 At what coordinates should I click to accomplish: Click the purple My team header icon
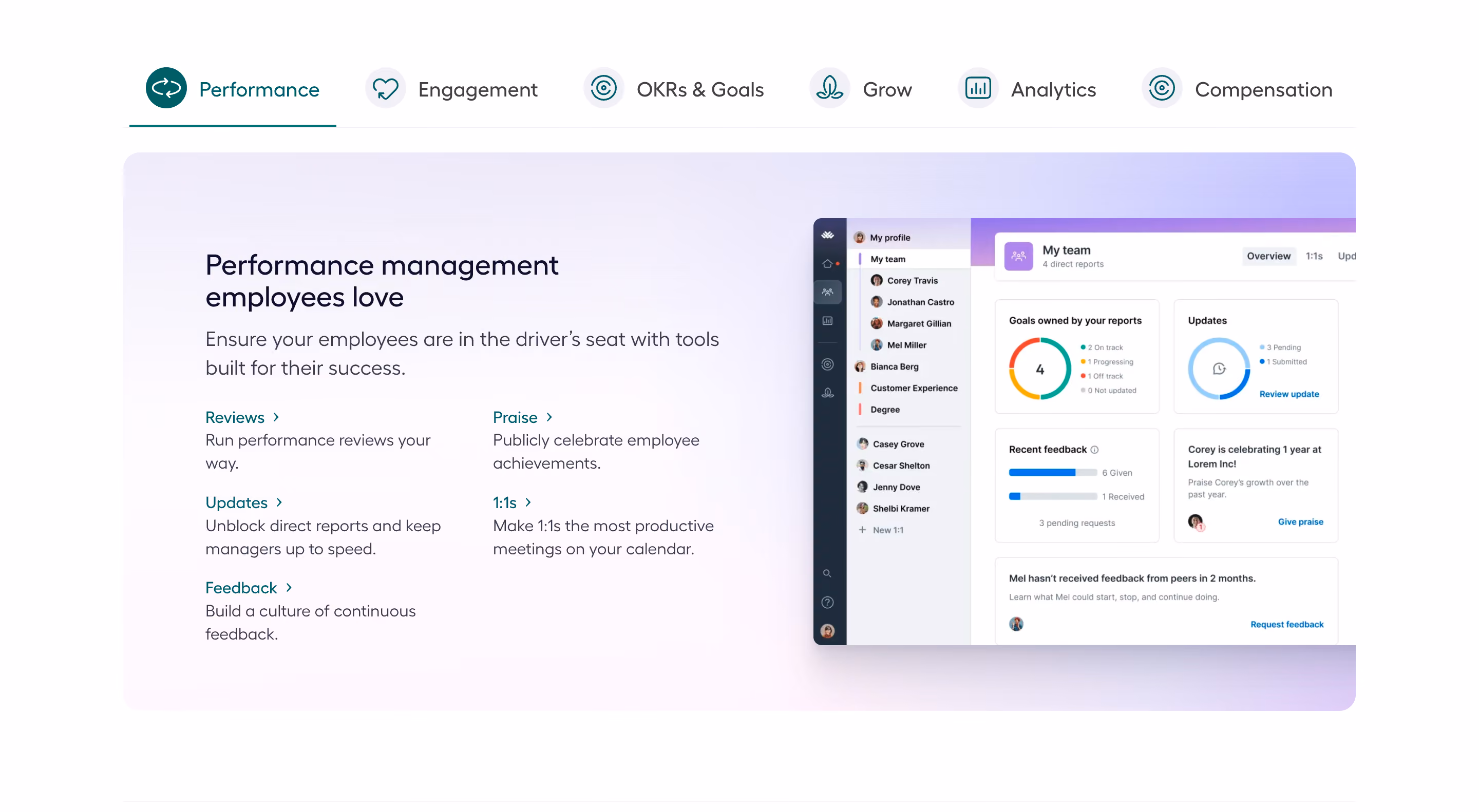(1018, 256)
